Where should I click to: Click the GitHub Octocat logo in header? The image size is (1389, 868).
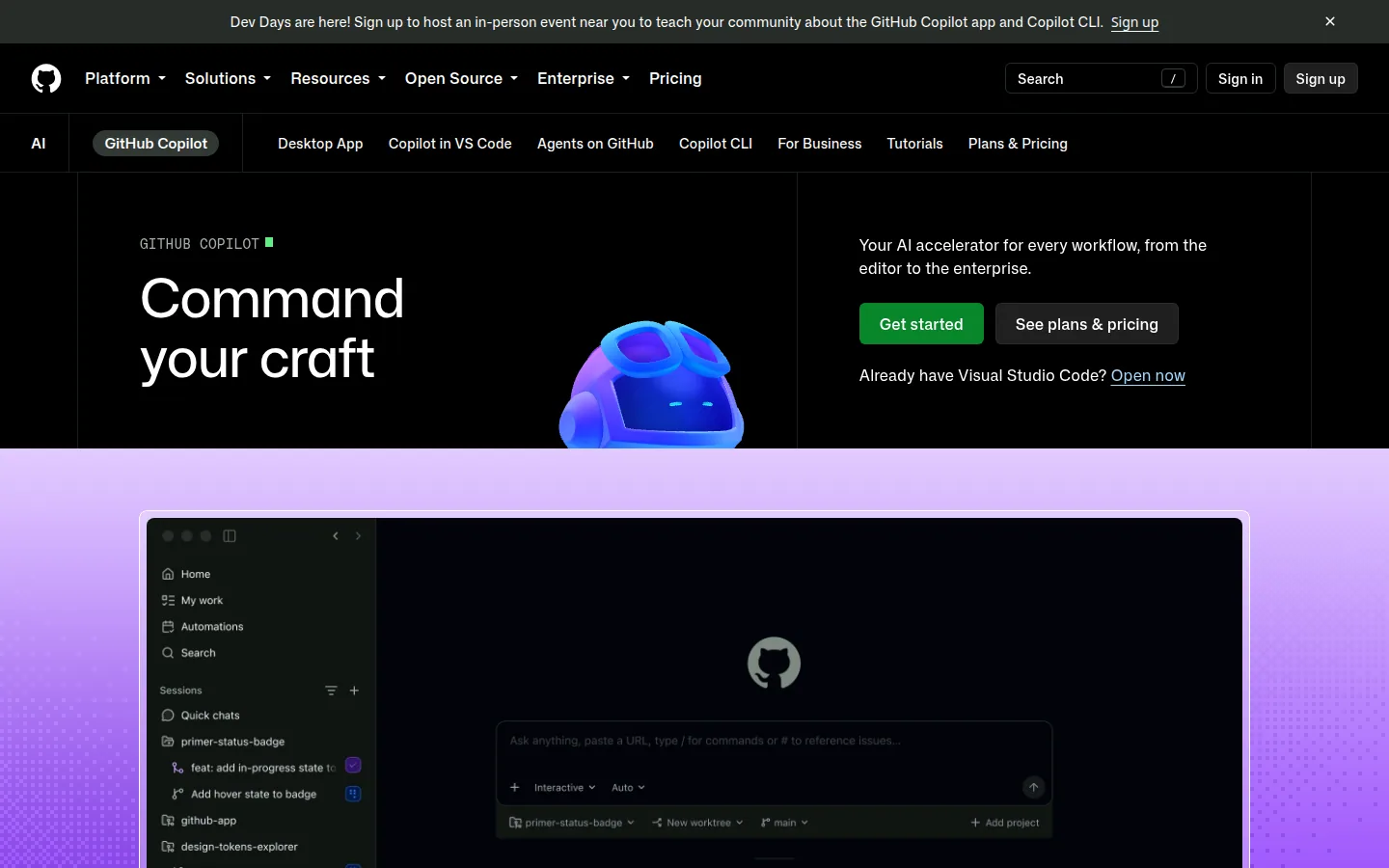pos(46,78)
